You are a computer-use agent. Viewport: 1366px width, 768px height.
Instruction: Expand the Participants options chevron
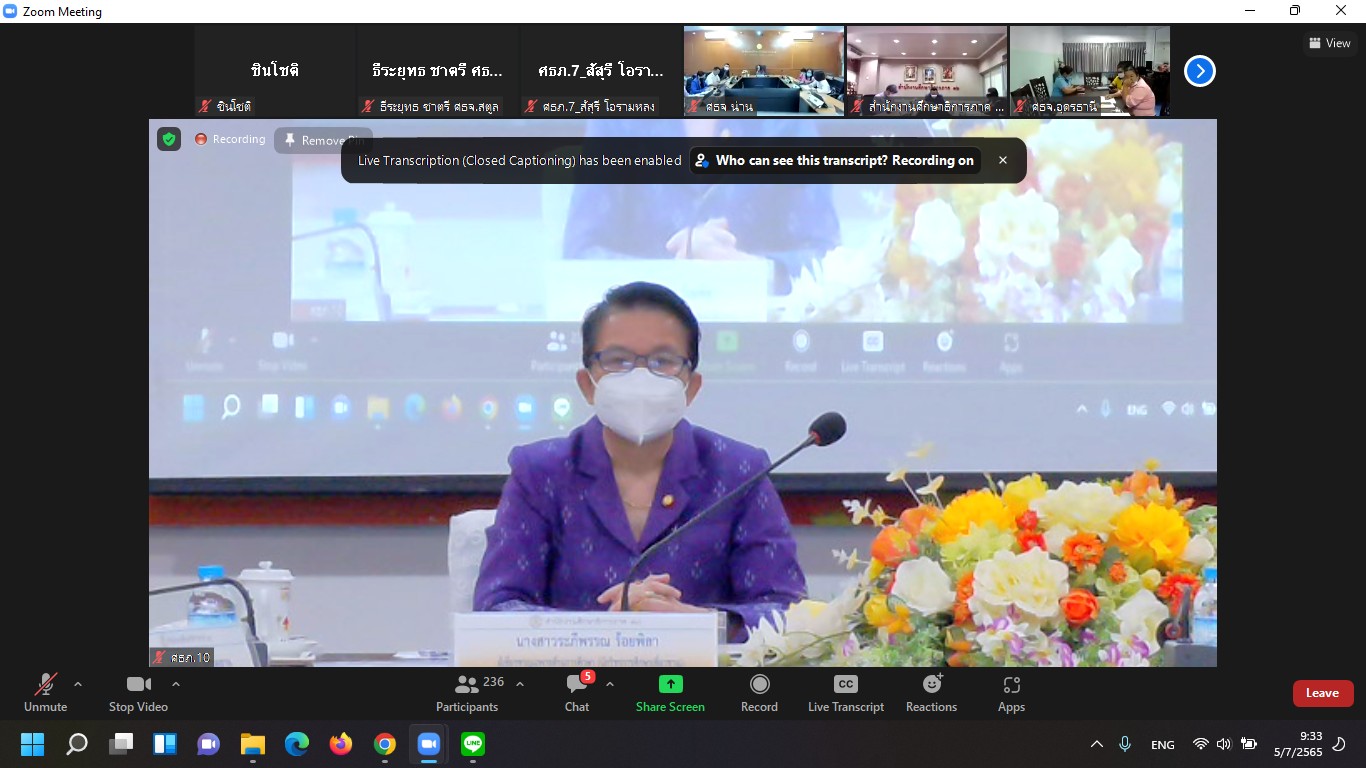click(520, 684)
